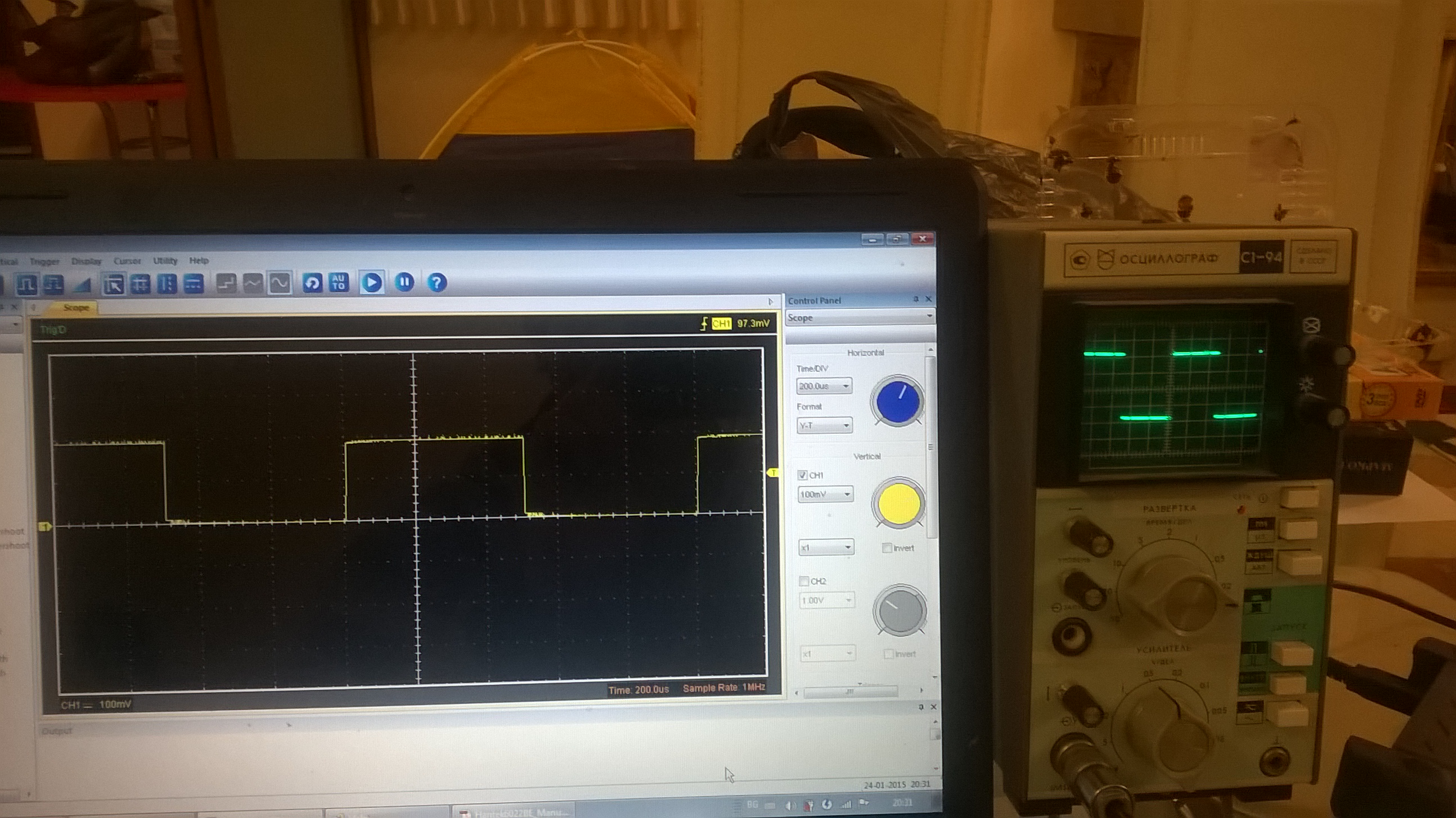Image resolution: width=1456 pixels, height=818 pixels.
Task: Pin the Output pane
Action: 921,707
